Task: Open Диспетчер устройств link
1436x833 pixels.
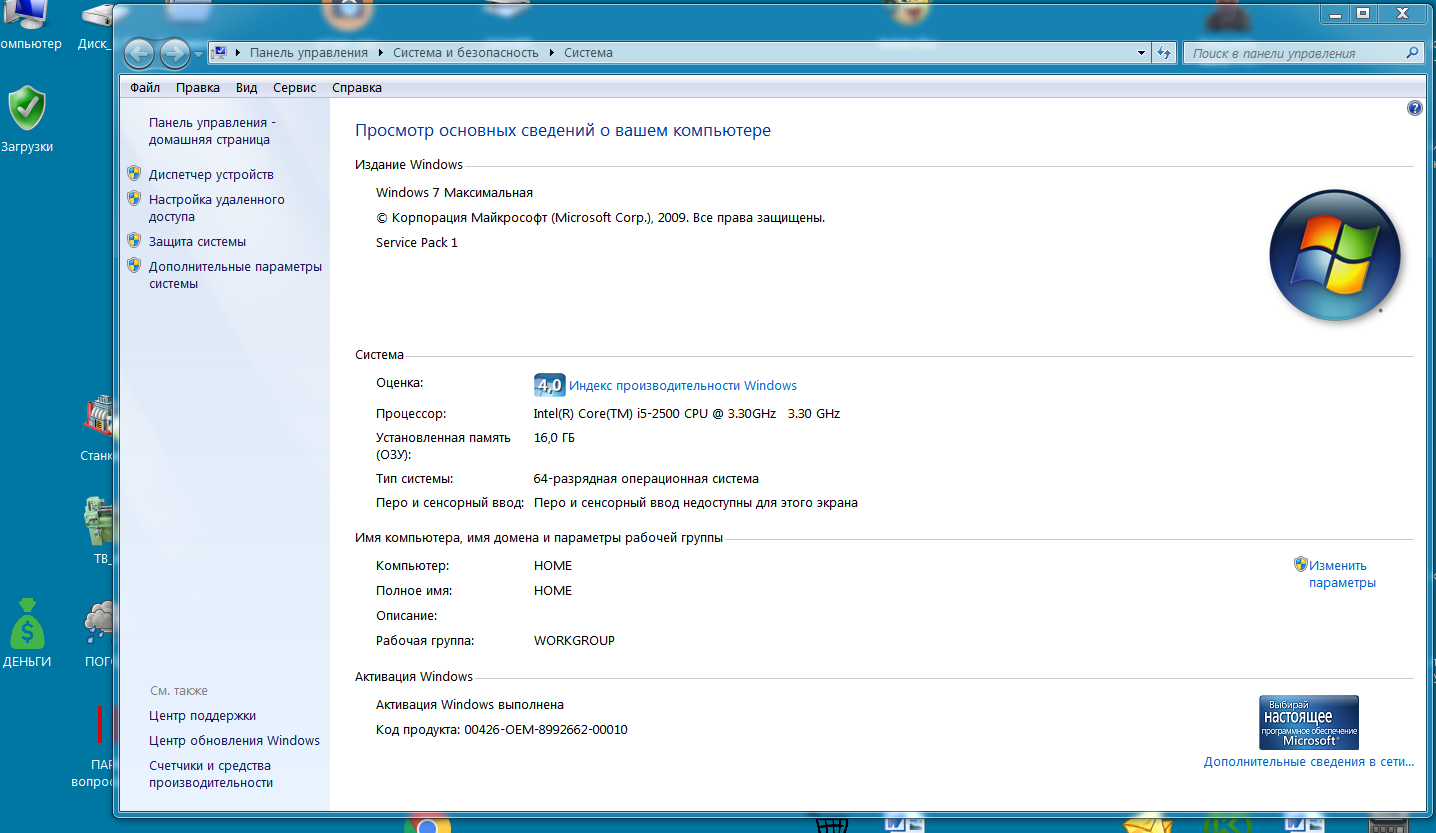Action: tap(211, 174)
